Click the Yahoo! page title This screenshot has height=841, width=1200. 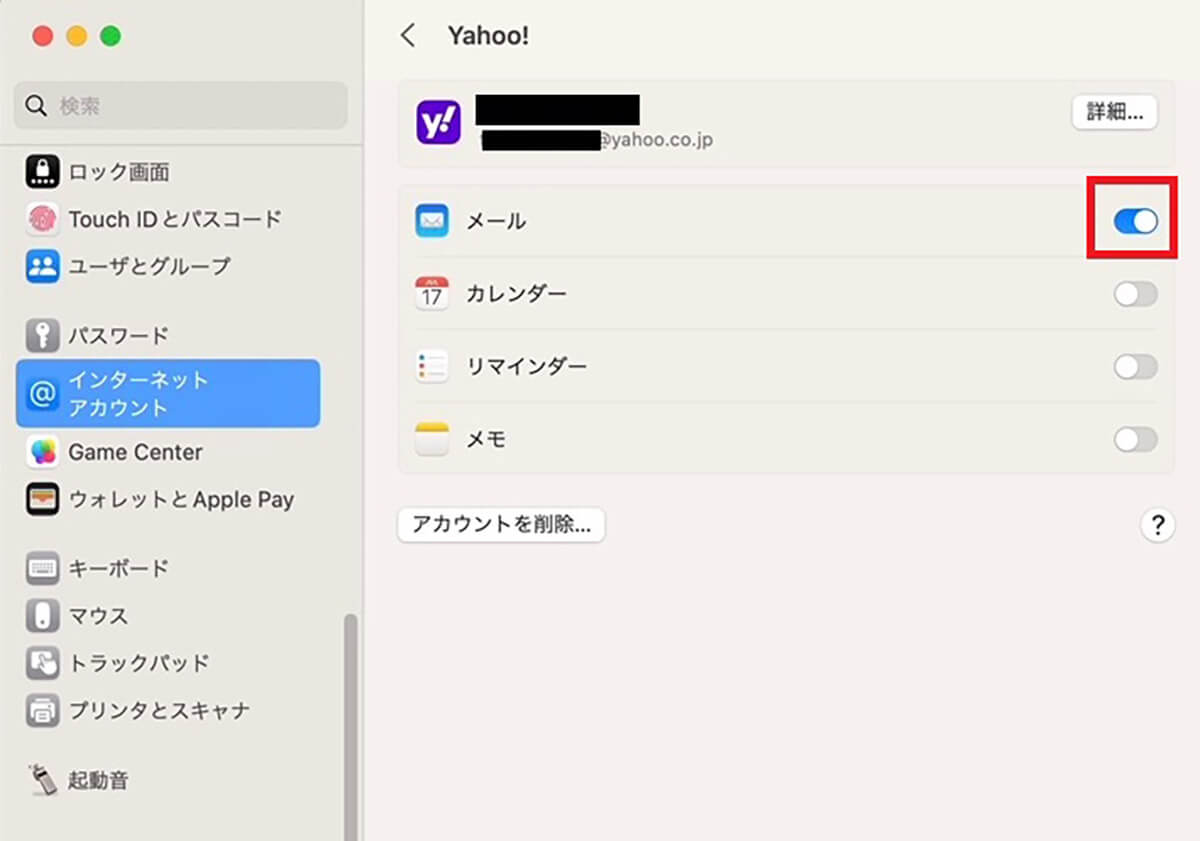488,36
